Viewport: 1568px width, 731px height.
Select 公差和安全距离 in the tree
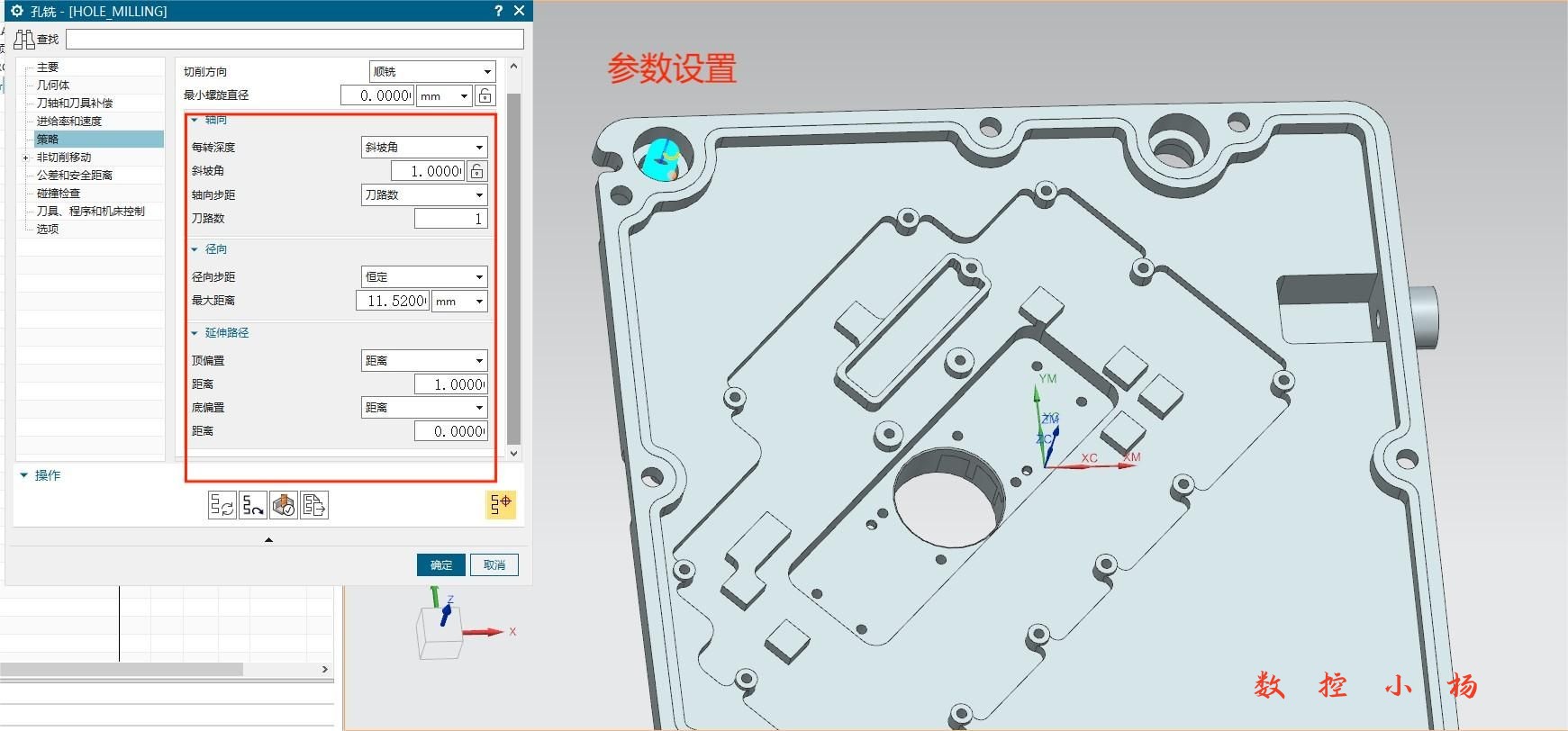75,176
